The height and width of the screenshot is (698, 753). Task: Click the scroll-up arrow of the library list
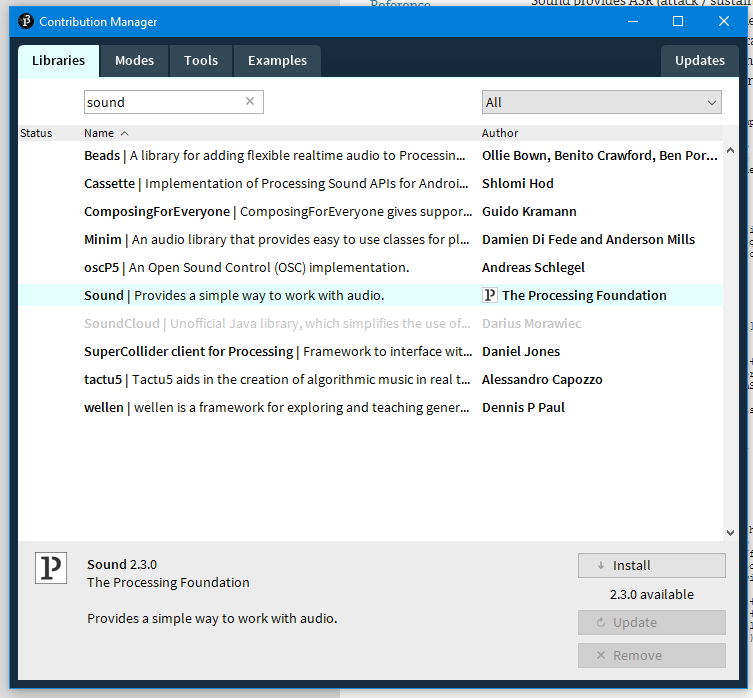(730, 150)
